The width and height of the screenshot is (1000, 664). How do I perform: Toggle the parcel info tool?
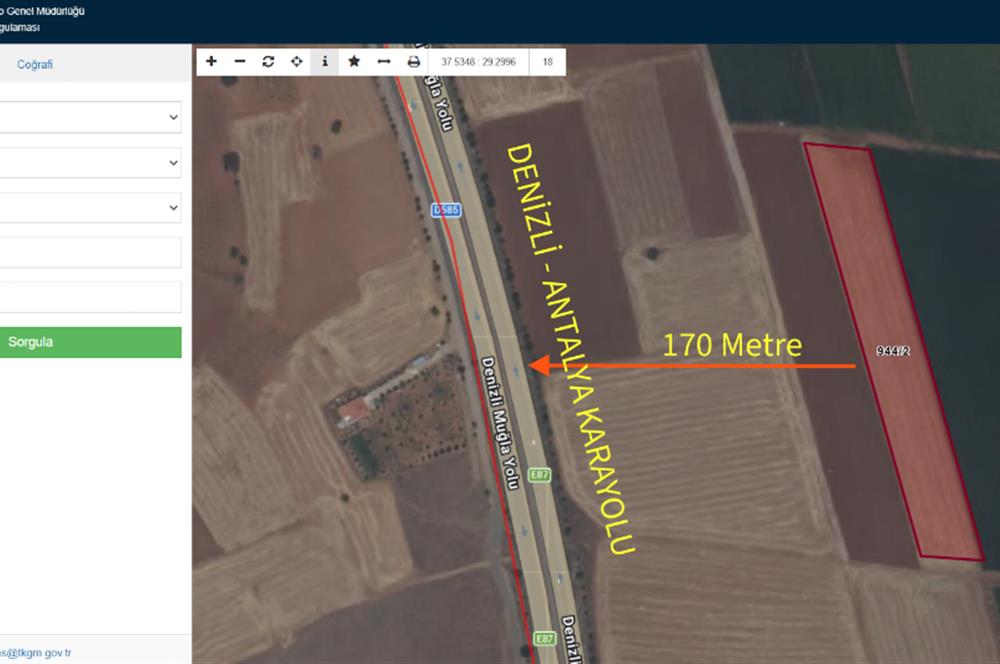[325, 62]
